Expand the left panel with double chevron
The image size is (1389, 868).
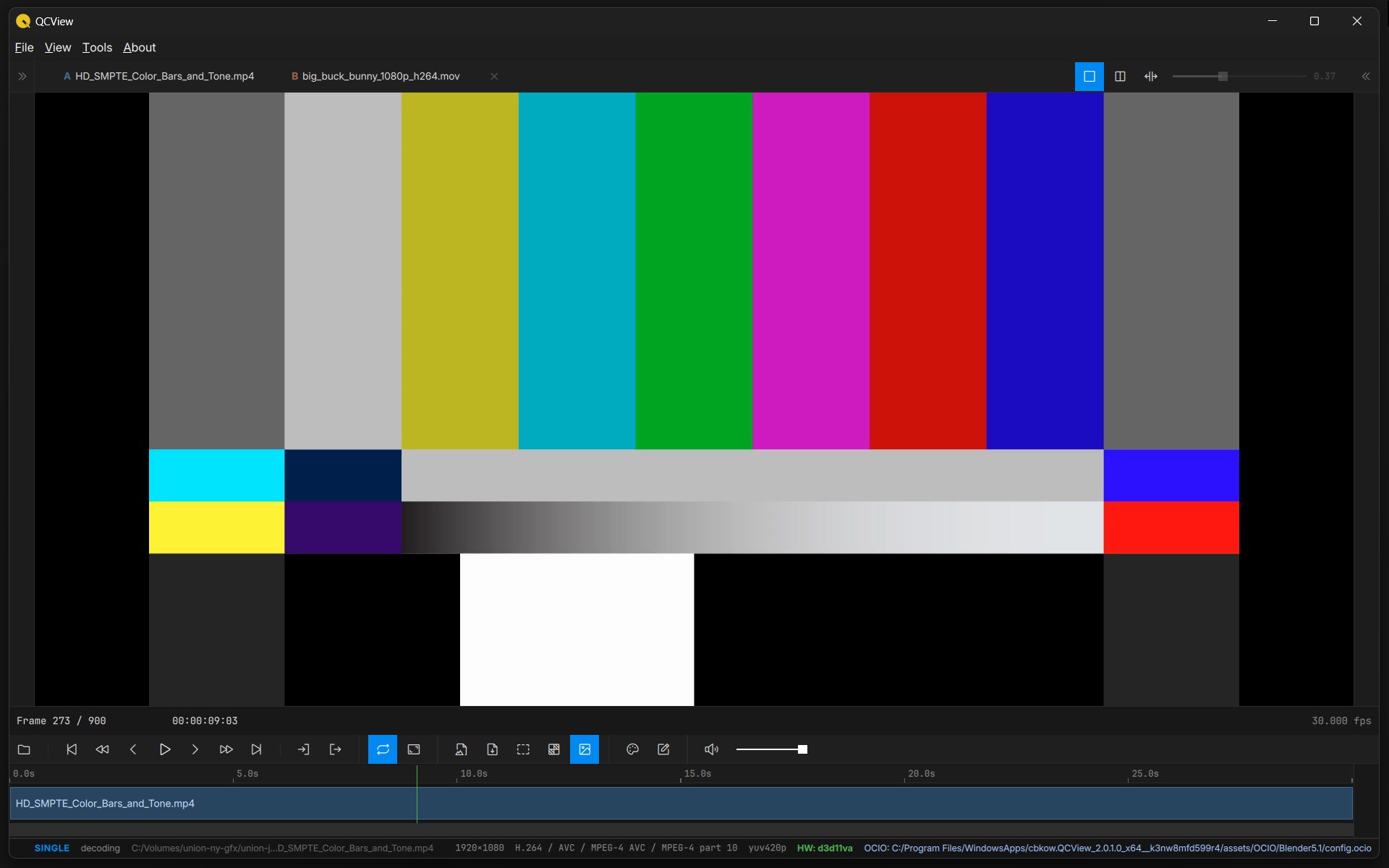click(22, 76)
